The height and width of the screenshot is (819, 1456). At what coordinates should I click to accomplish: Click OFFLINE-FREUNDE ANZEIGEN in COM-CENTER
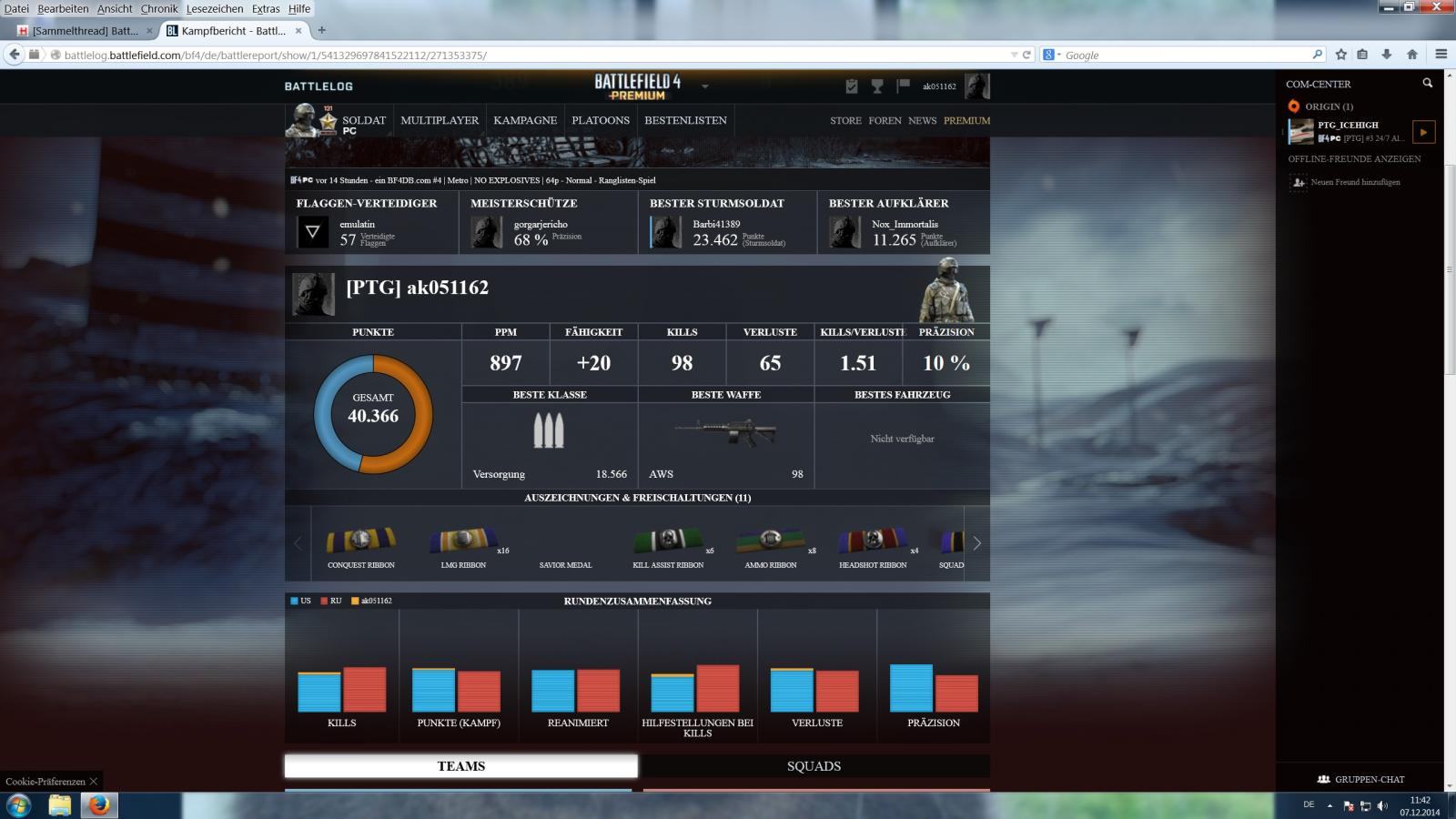point(1354,158)
